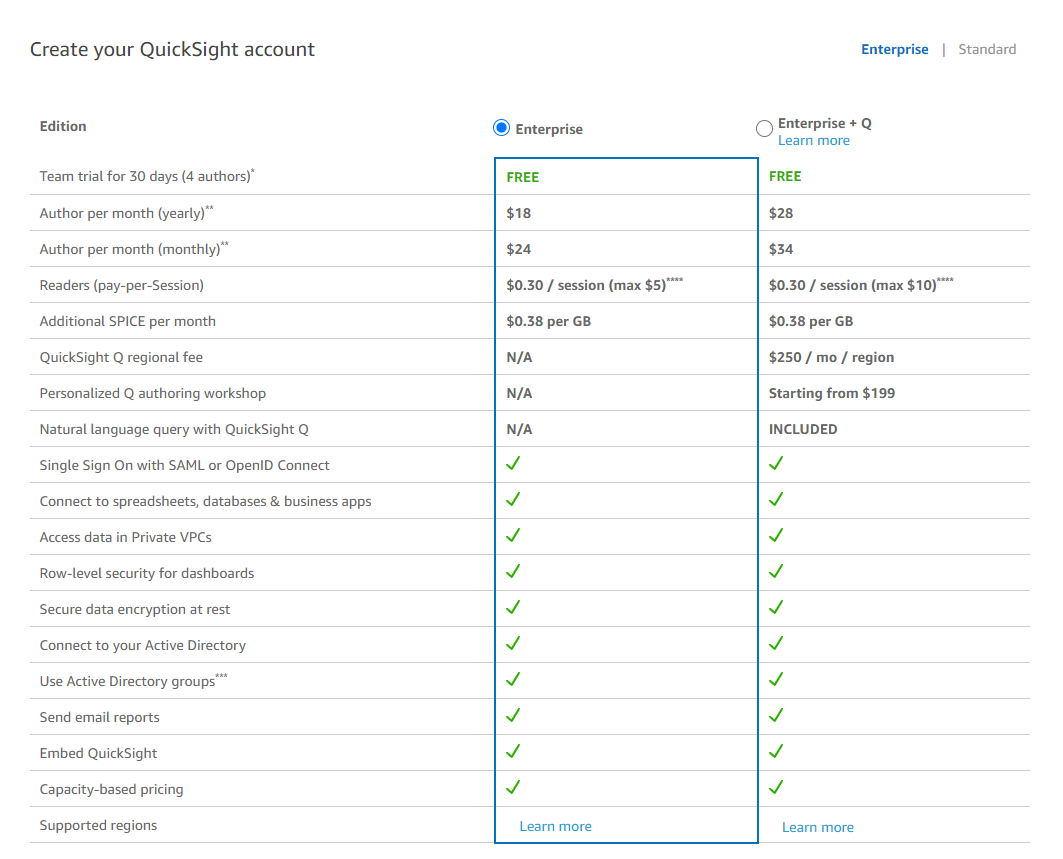Image resolution: width=1063 pixels, height=859 pixels.
Task: Click the Starting from $199 value
Action: coord(832,393)
